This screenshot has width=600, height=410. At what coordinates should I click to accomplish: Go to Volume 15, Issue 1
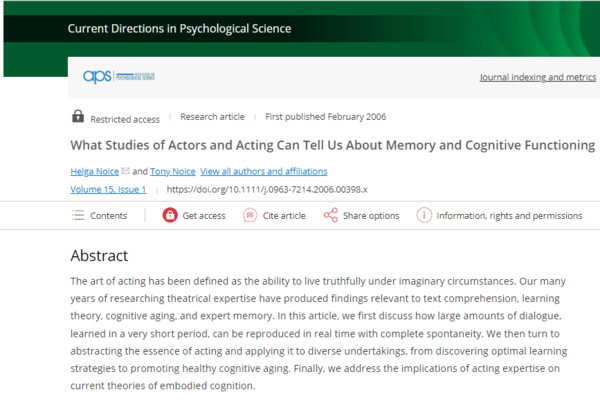[108, 188]
